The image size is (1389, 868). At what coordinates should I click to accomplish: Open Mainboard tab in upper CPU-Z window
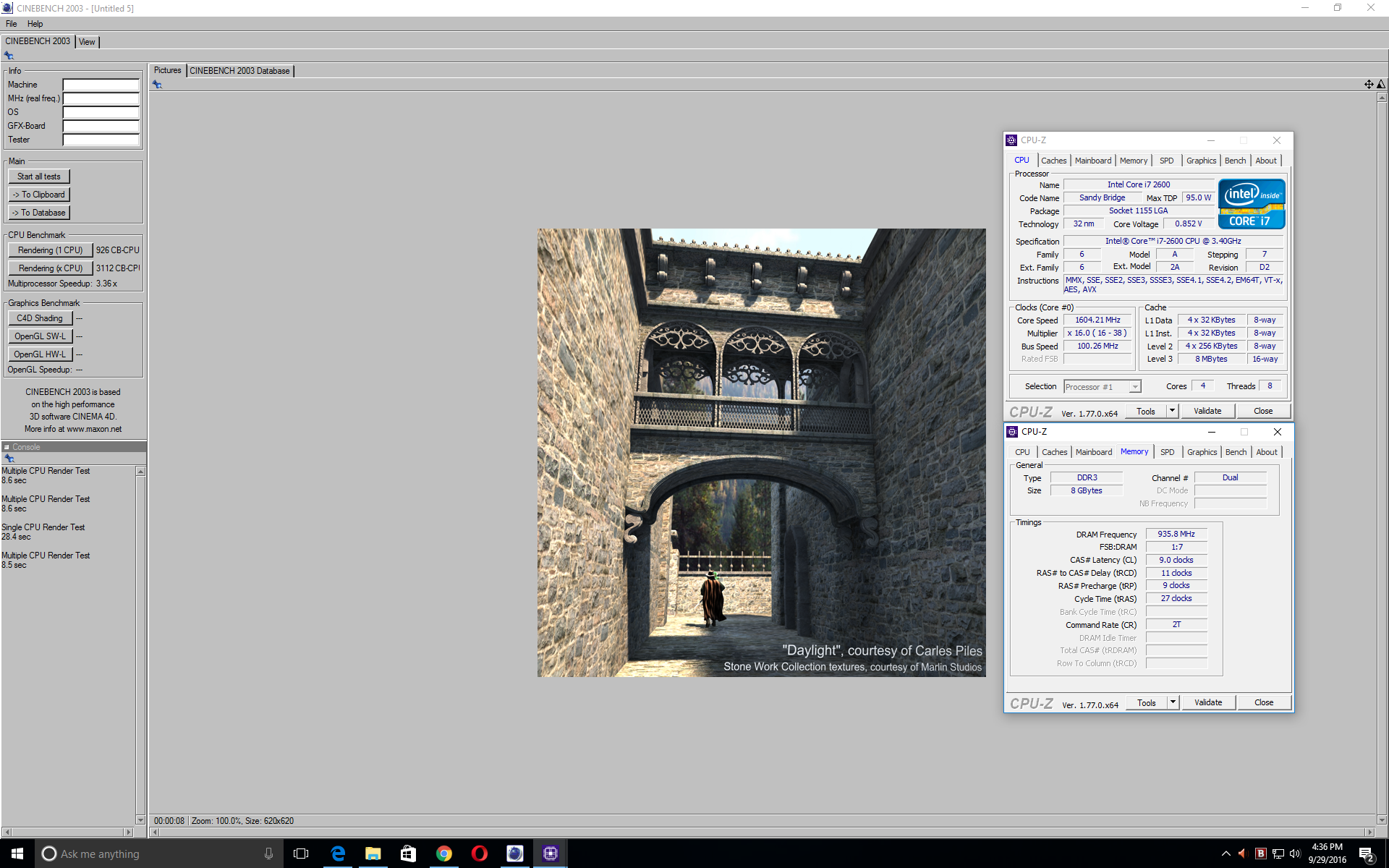pyautogui.click(x=1092, y=161)
